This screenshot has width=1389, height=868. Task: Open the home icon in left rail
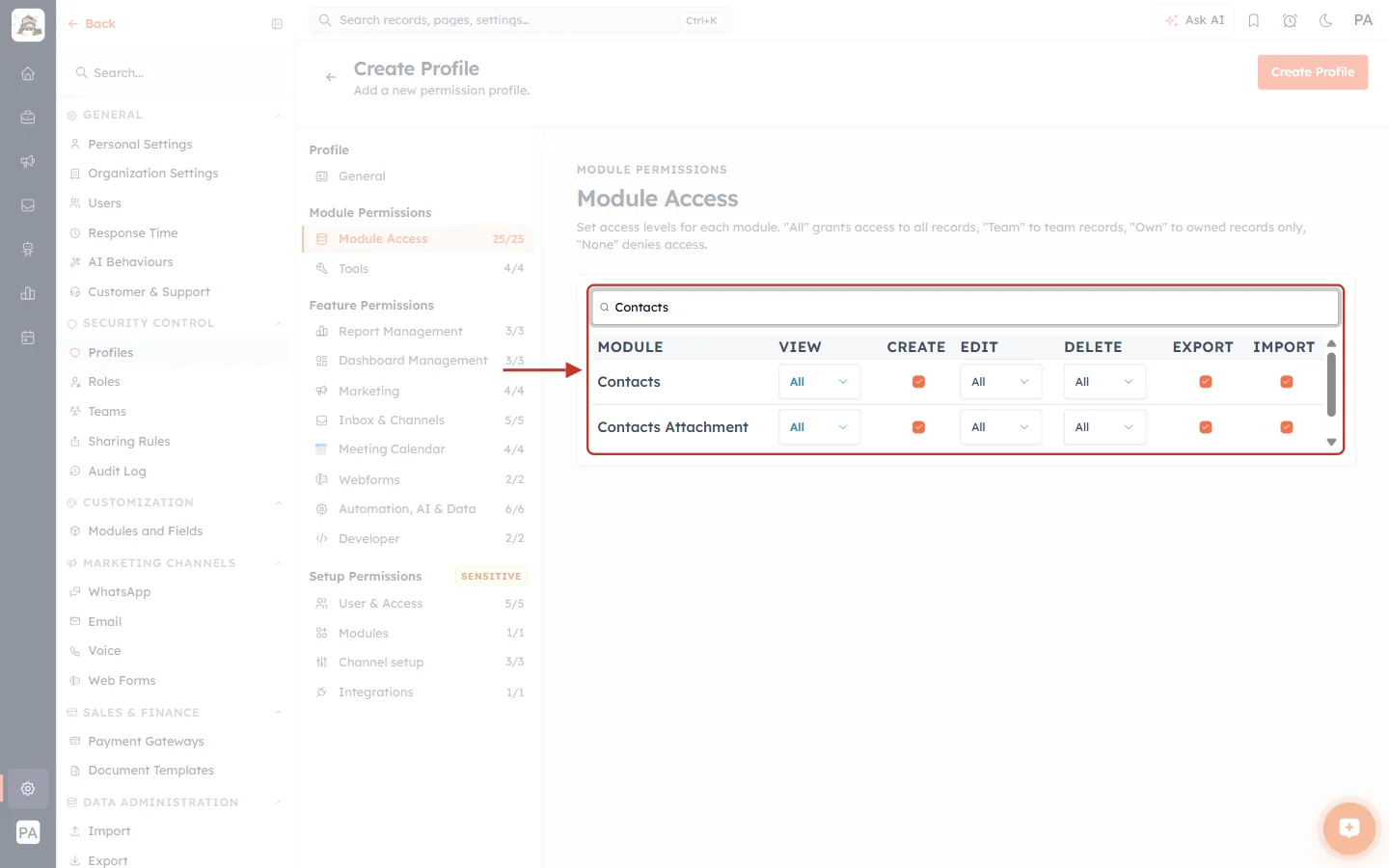pos(28,73)
